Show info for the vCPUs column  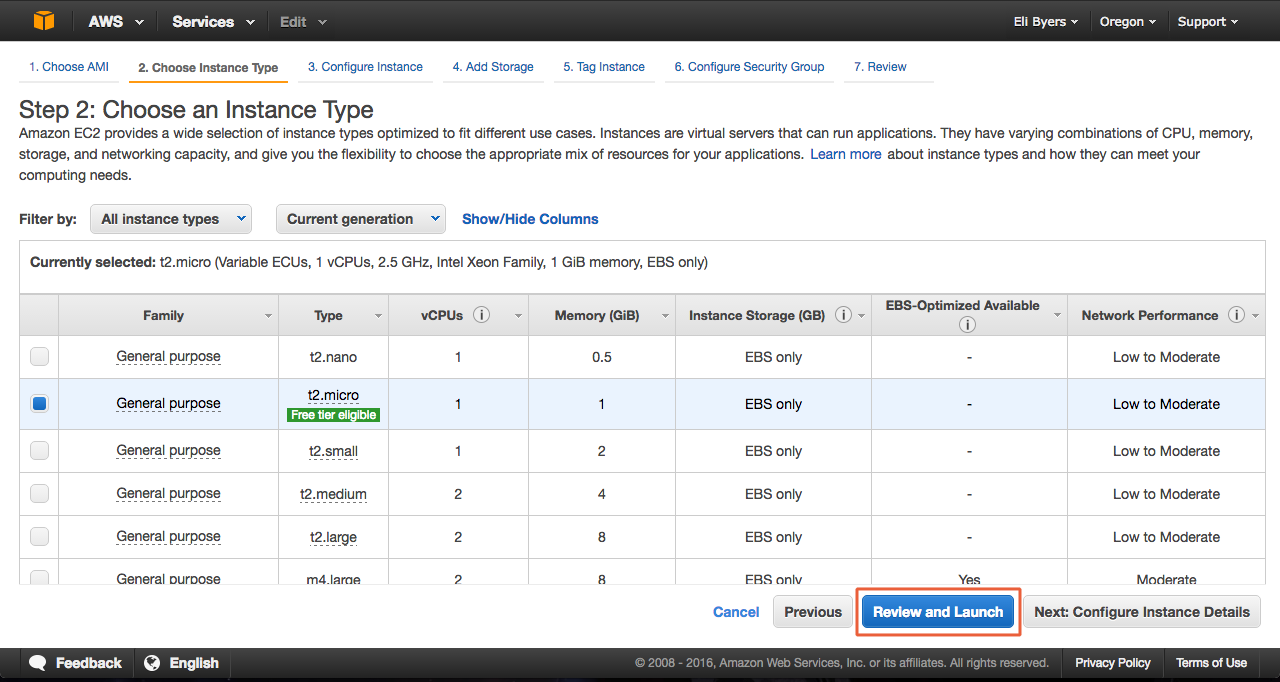(481, 315)
